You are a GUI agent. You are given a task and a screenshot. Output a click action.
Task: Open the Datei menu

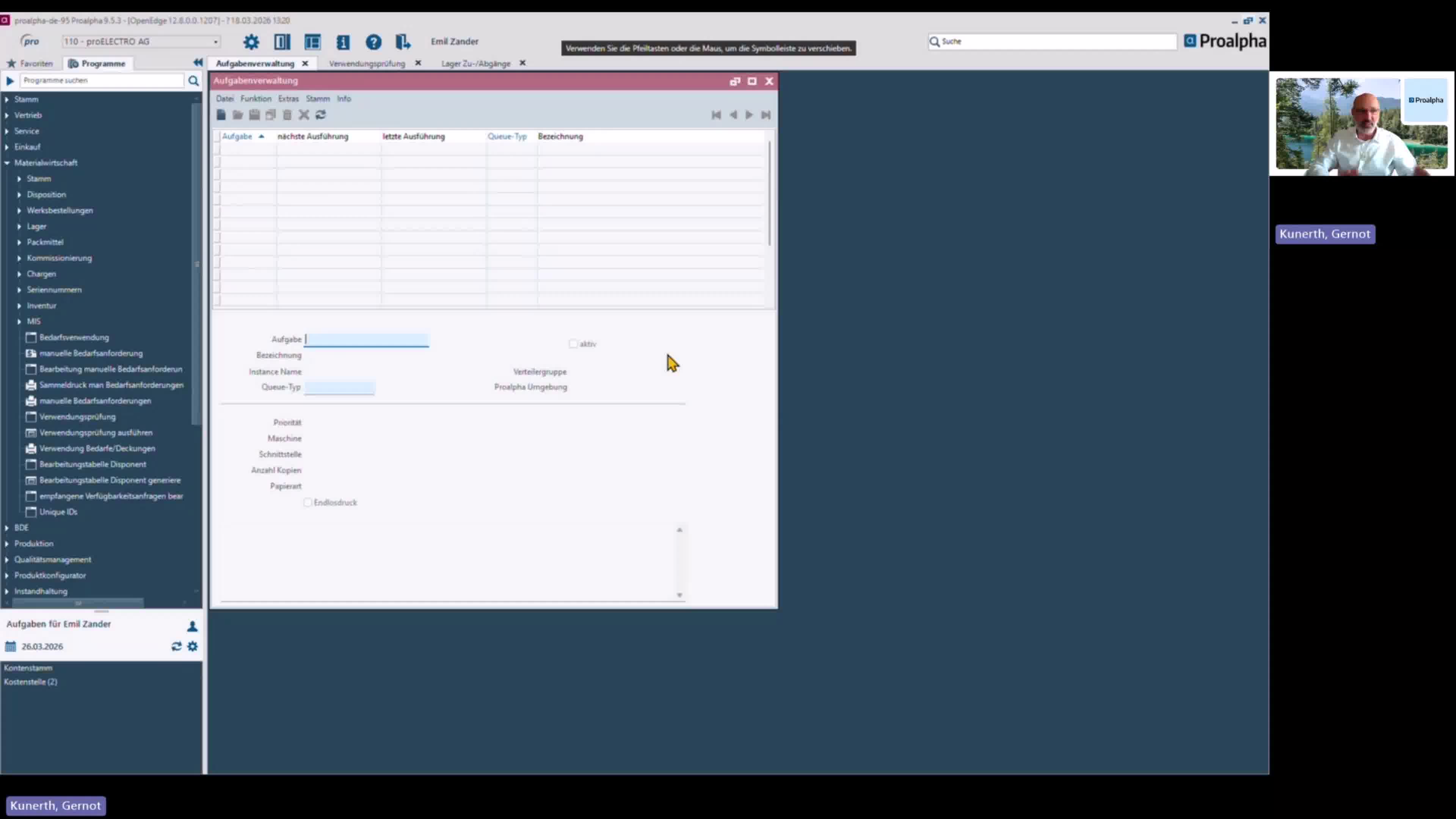tap(224, 98)
